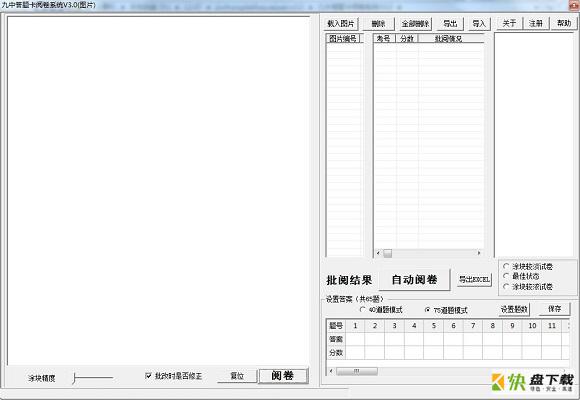Click question number 2 header cell

(375, 326)
